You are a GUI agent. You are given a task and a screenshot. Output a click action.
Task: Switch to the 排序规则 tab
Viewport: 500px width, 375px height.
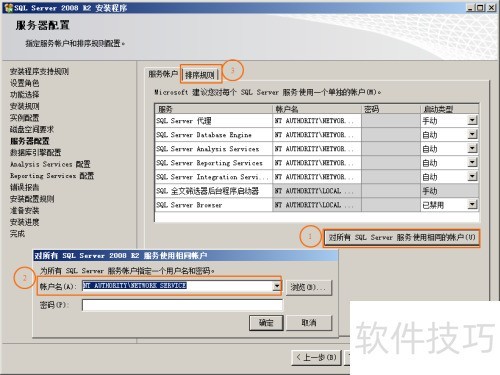pos(200,75)
